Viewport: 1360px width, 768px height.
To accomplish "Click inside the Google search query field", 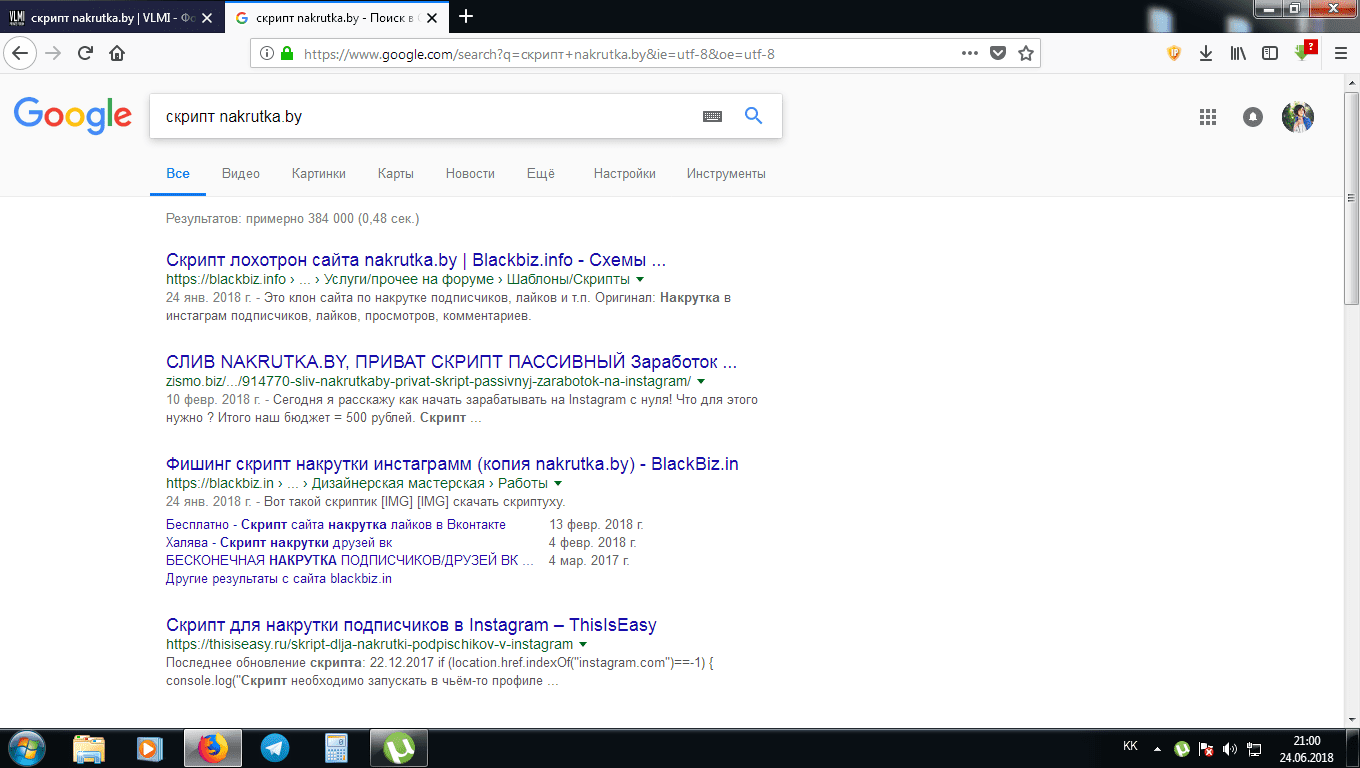I will [x=420, y=117].
